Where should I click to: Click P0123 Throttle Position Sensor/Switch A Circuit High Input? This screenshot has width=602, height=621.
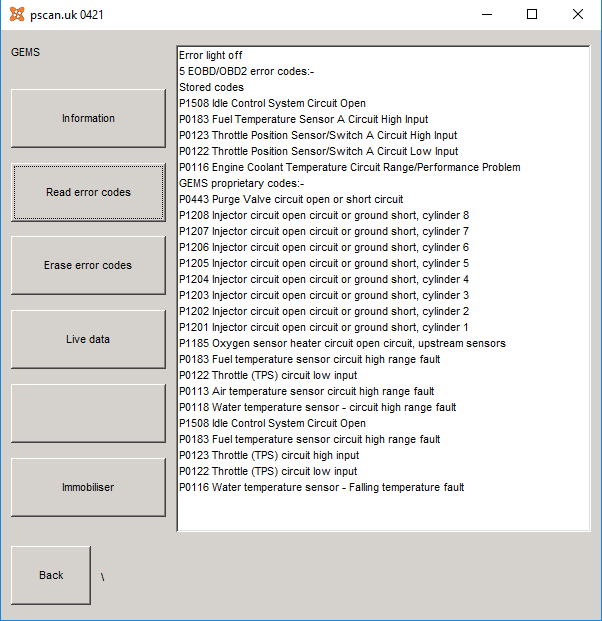click(318, 135)
